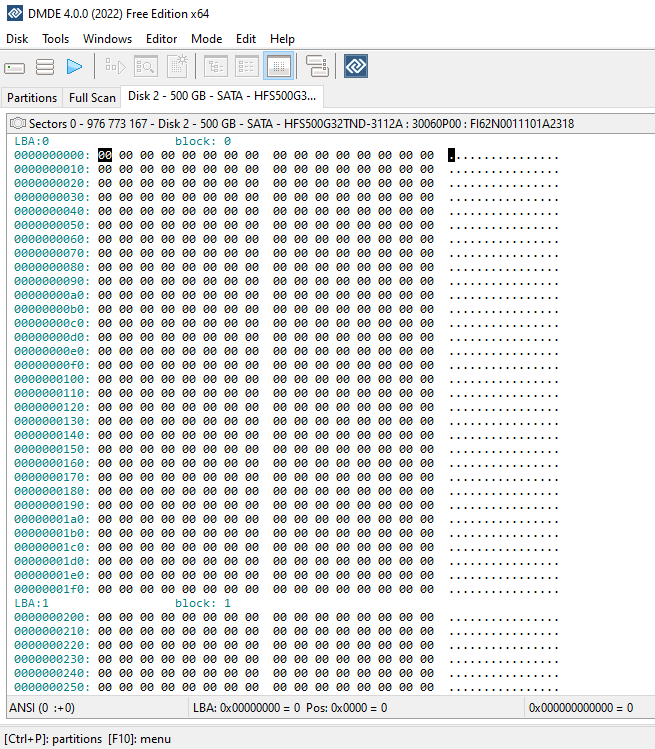This screenshot has height=749, width=655.
Task: Click ASCII column of row 0000000210
Action: (x=504, y=631)
